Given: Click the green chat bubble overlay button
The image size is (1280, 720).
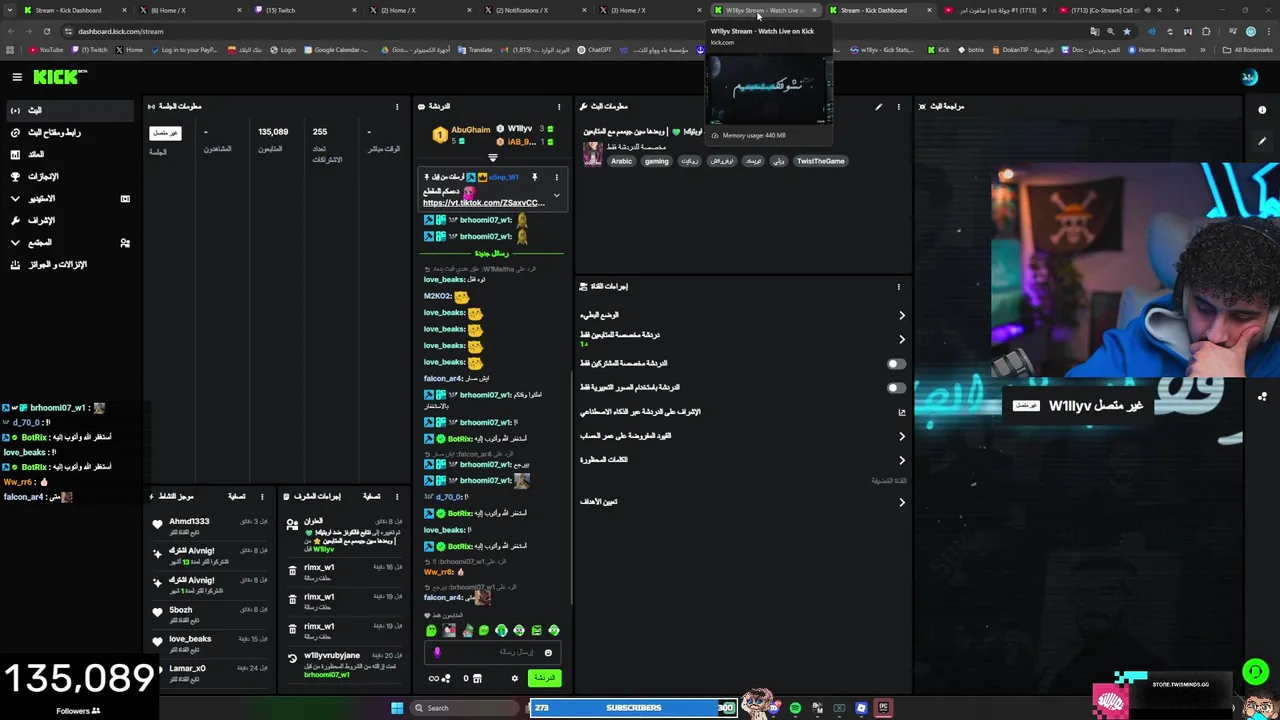Looking at the screenshot, I should [x=1255, y=672].
